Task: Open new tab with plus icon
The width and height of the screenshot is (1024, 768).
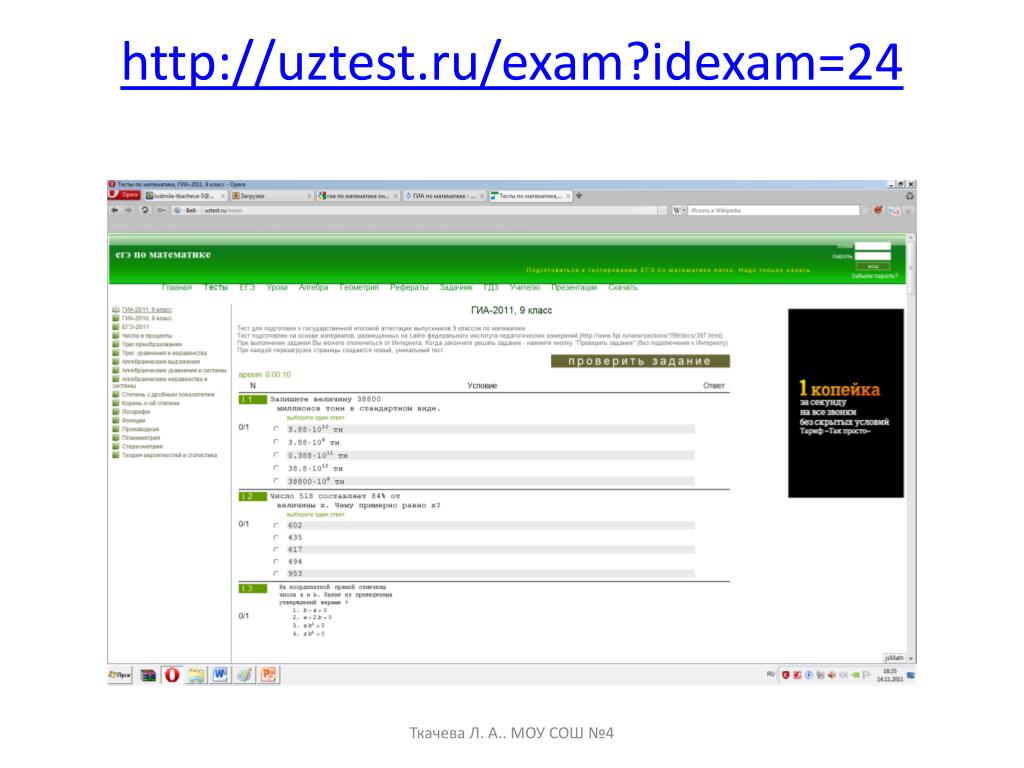Action: [579, 195]
